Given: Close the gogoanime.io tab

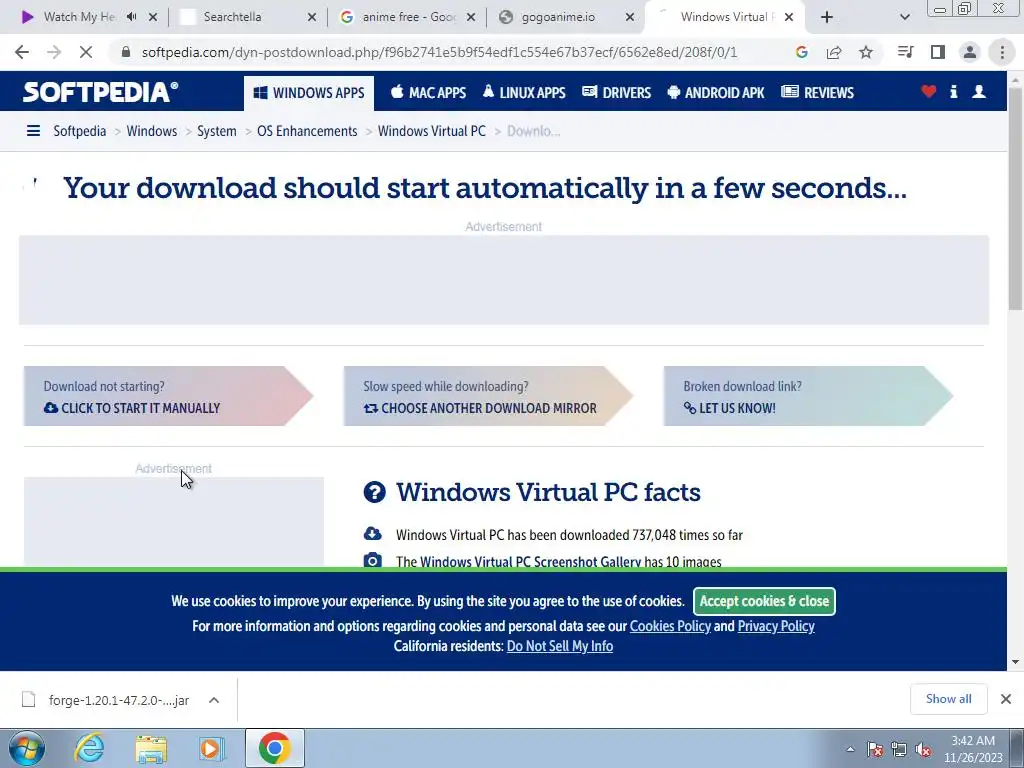Looking at the screenshot, I should [630, 17].
